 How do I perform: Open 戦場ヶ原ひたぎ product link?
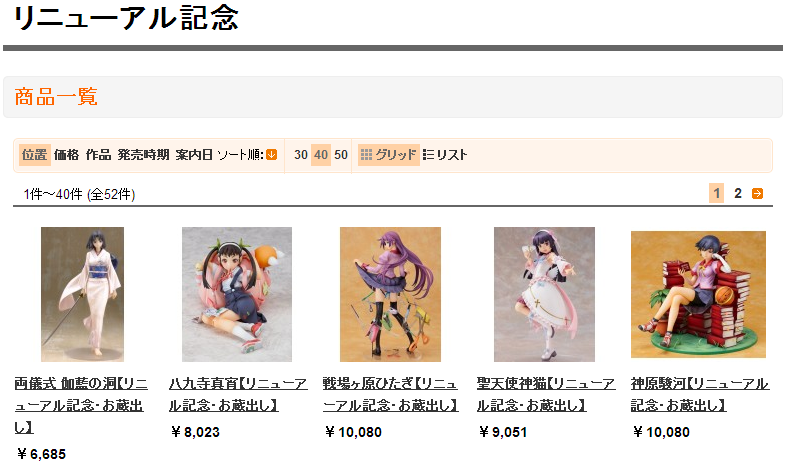(x=390, y=395)
